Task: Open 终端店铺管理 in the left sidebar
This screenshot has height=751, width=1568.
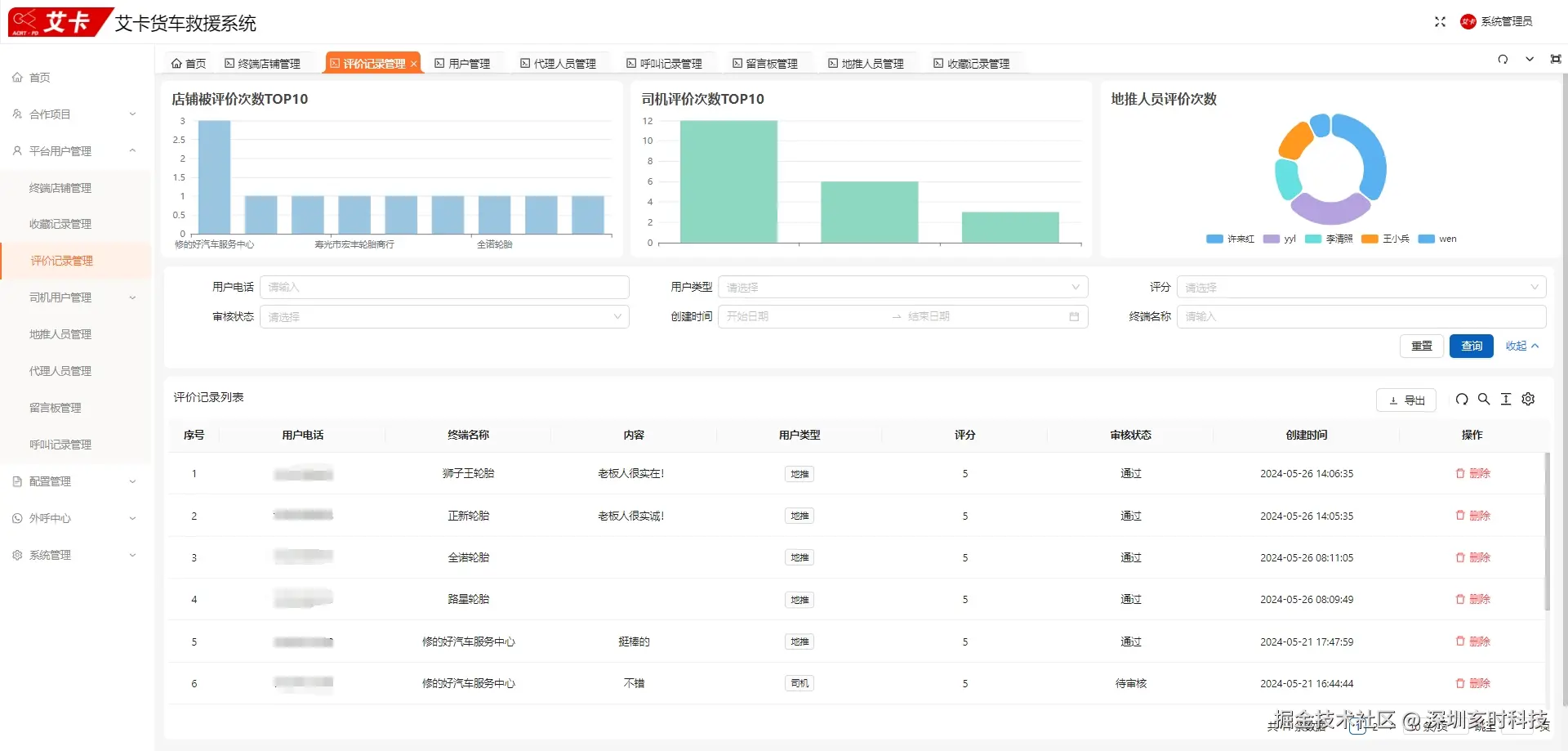Action: [x=77, y=188]
